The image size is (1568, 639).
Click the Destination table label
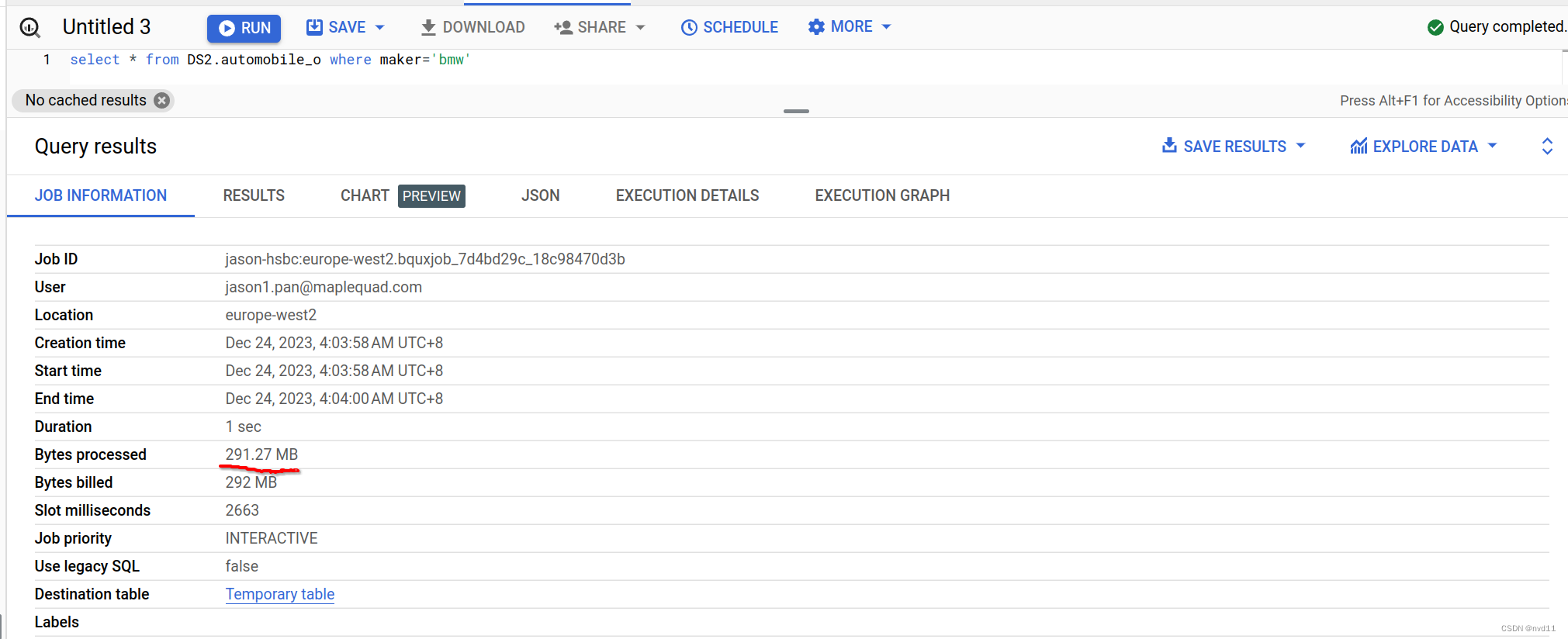(x=92, y=594)
